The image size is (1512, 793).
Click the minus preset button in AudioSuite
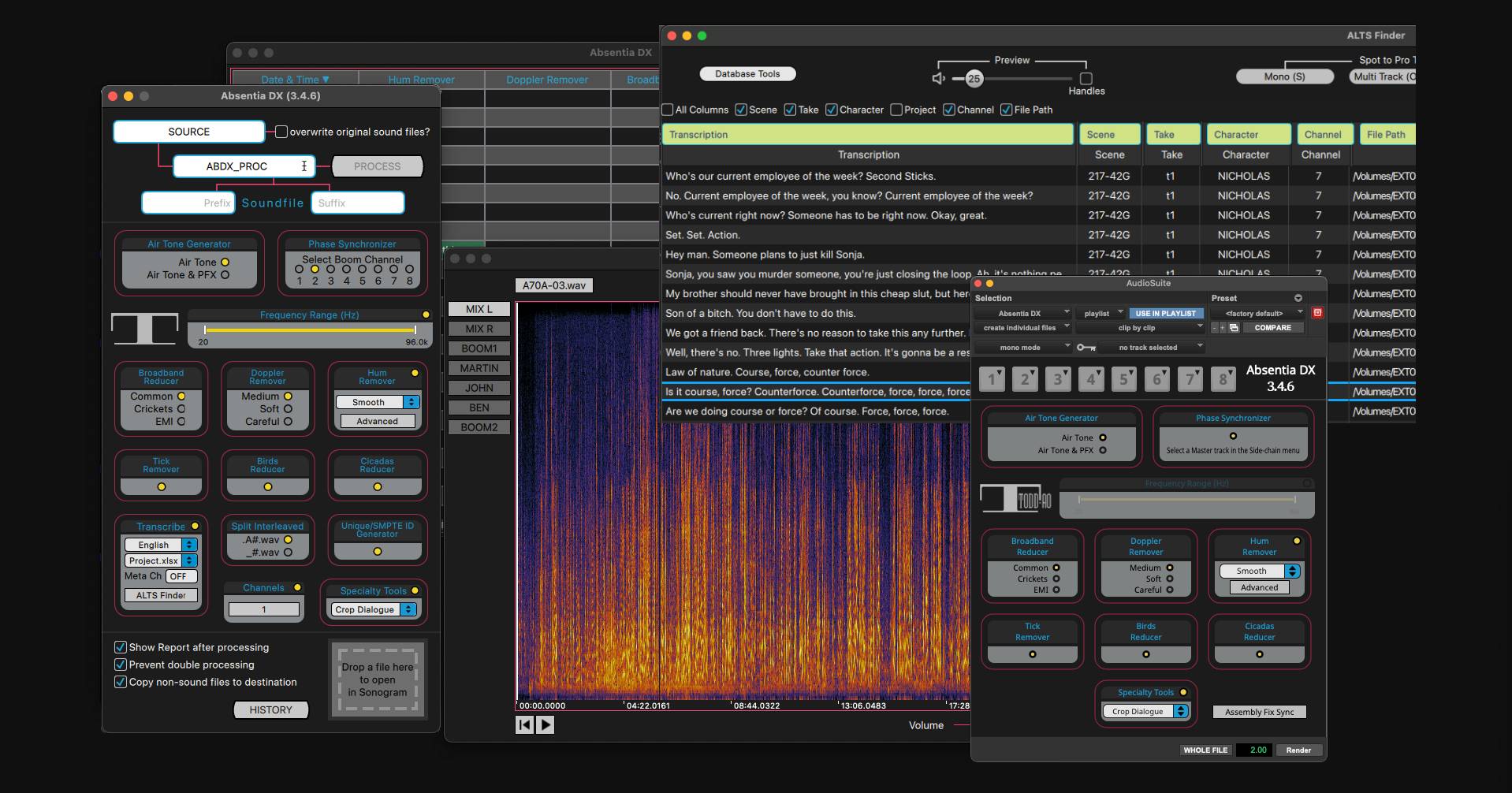coord(1215,328)
